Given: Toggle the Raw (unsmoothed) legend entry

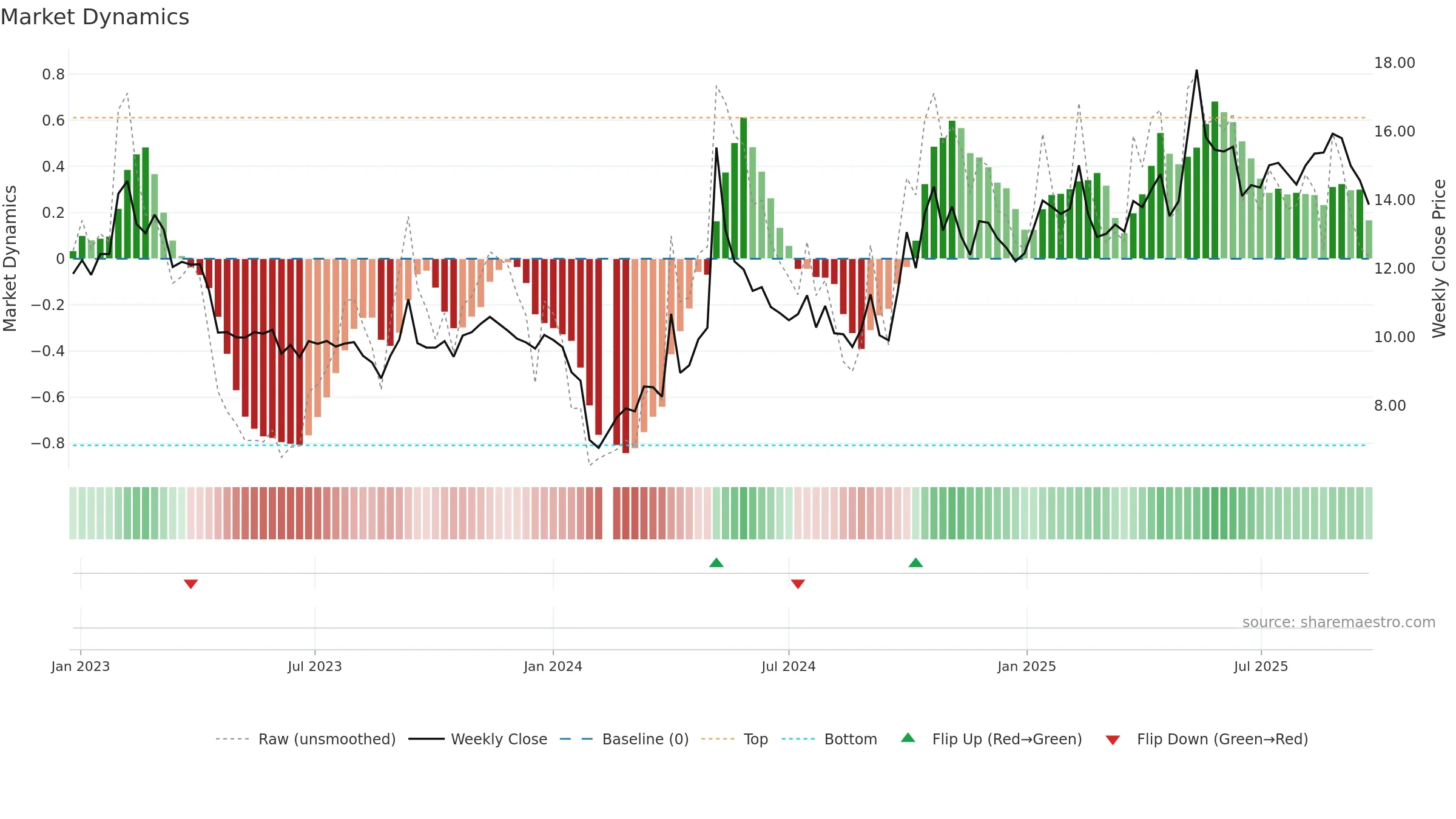Looking at the screenshot, I should [306, 739].
